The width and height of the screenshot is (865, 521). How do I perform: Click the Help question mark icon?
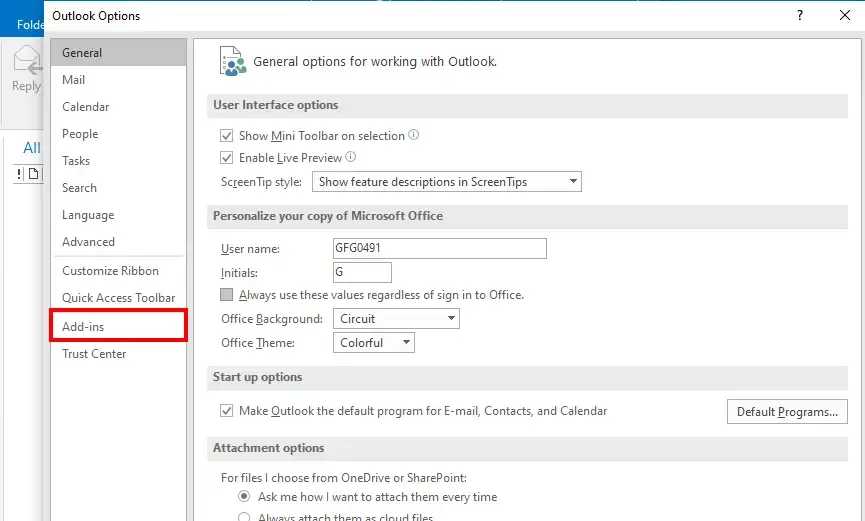(x=800, y=15)
